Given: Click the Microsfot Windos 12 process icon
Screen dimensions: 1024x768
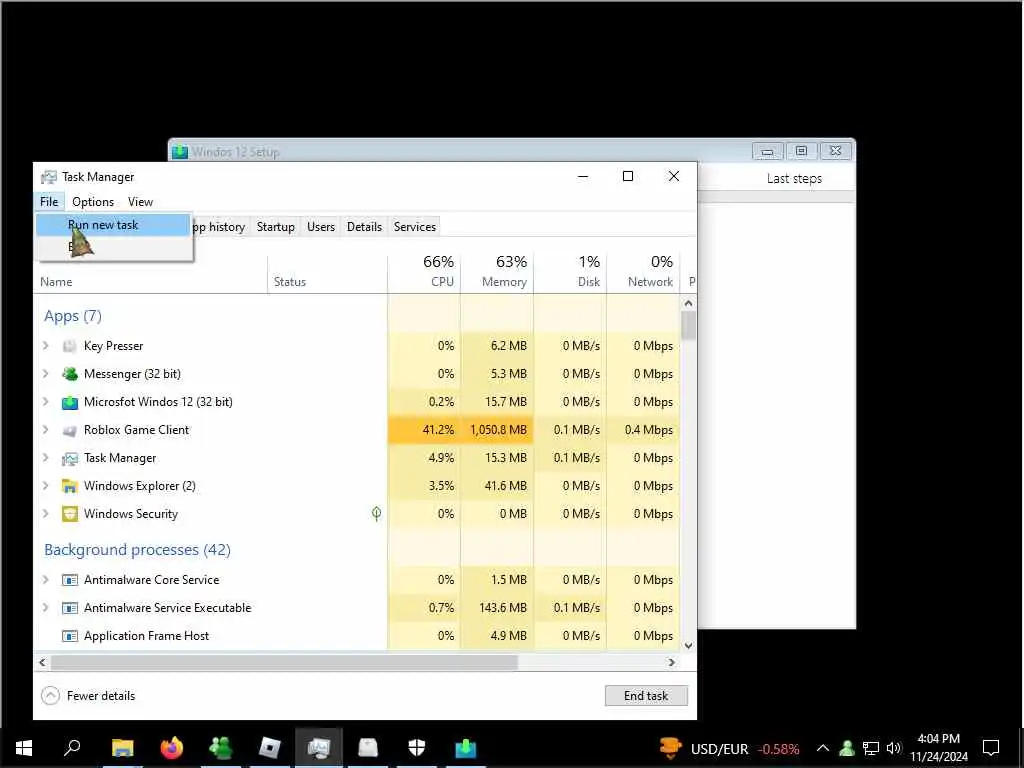Looking at the screenshot, I should click(69, 402).
